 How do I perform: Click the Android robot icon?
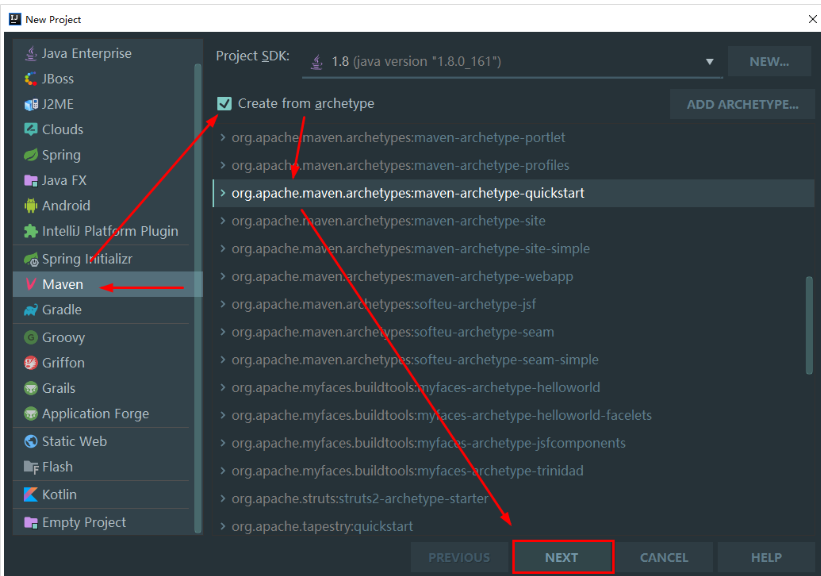coord(31,206)
